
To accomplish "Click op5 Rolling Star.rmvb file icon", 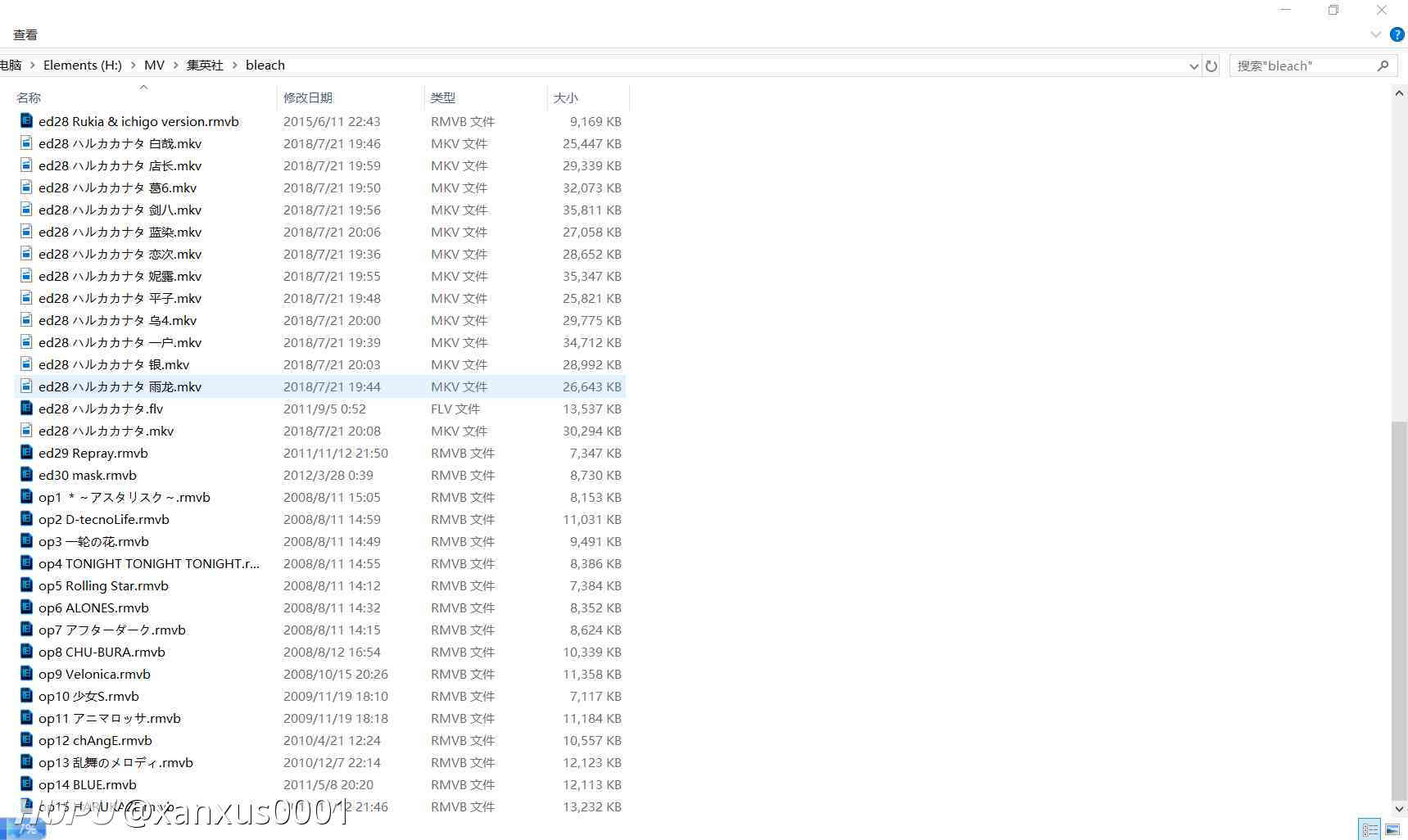I will pos(26,585).
